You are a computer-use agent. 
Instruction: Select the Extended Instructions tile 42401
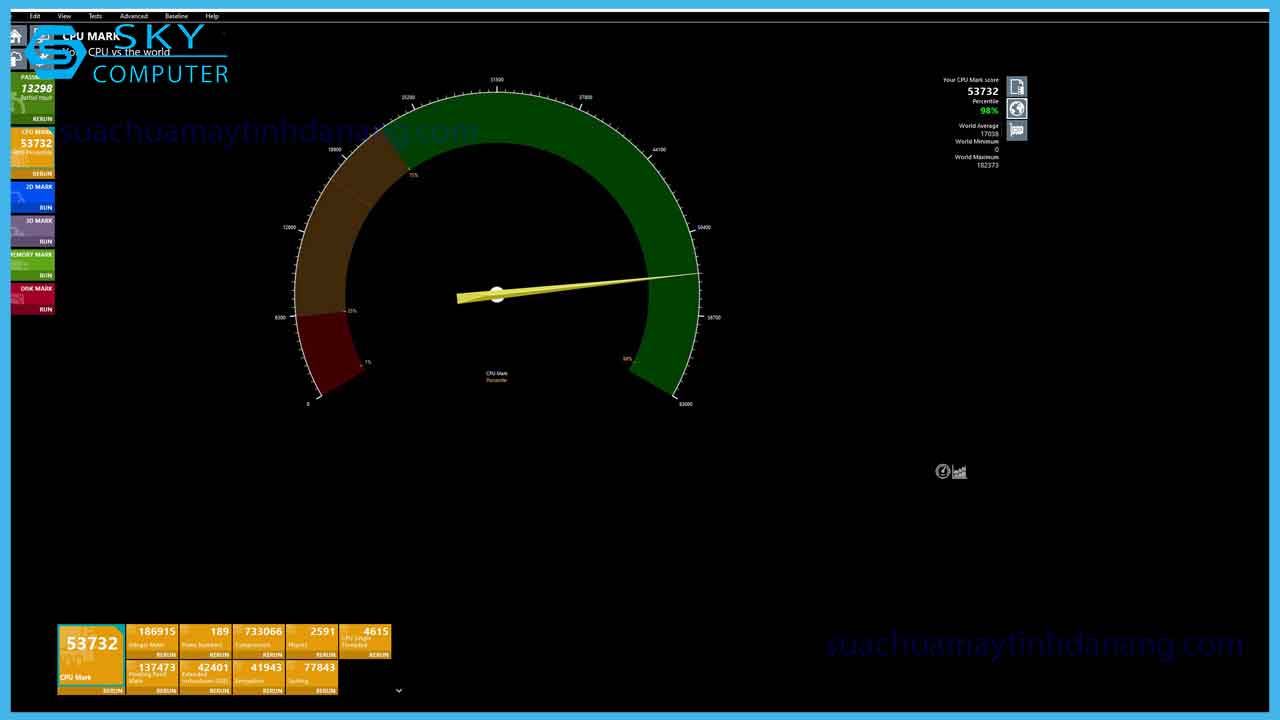(205, 673)
